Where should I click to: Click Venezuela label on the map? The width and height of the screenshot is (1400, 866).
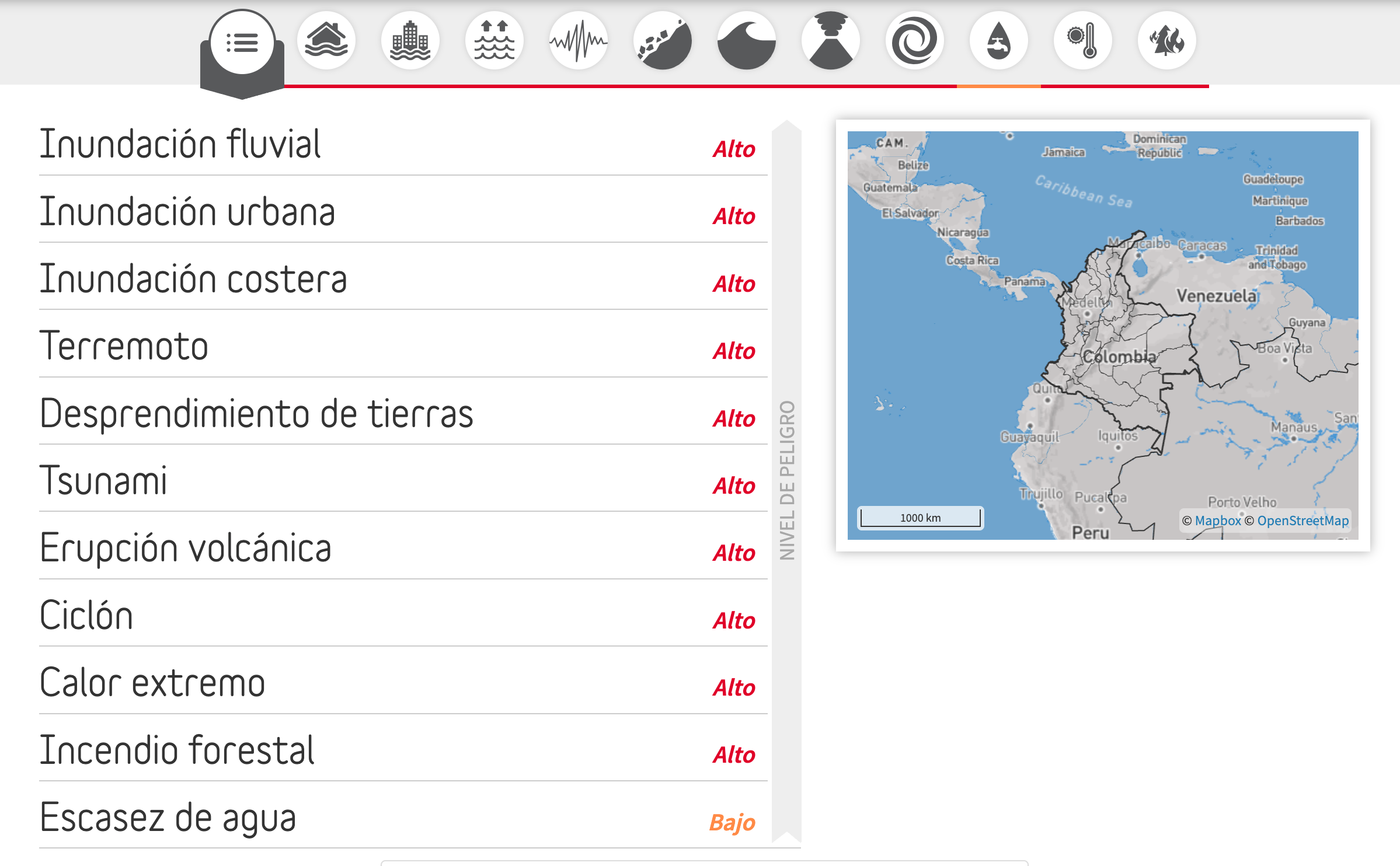click(x=1217, y=296)
